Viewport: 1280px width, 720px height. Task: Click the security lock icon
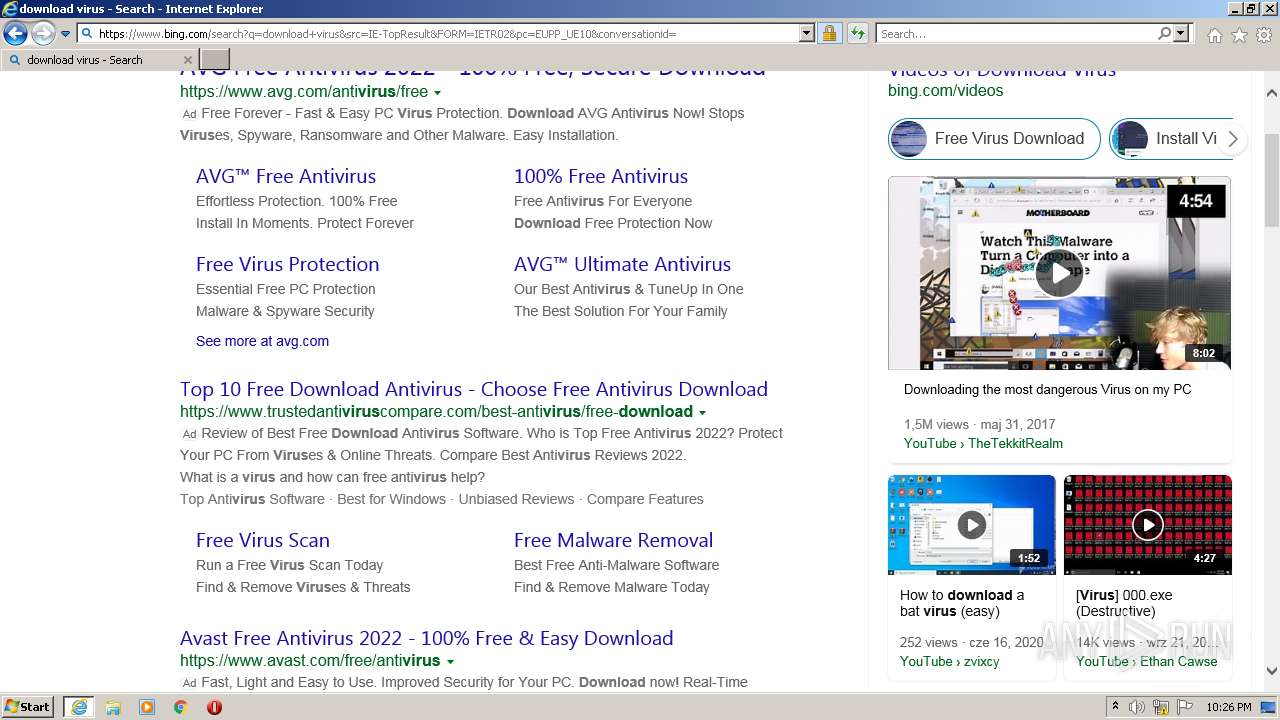829,34
